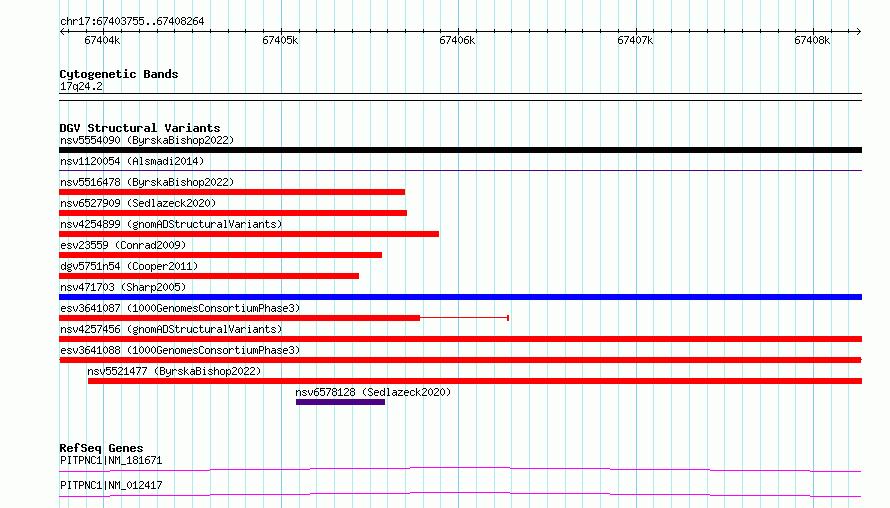Screen dimensions: 890x508
Task: Open nsv471703 (Sharp2005) variant label
Action: click(123, 287)
